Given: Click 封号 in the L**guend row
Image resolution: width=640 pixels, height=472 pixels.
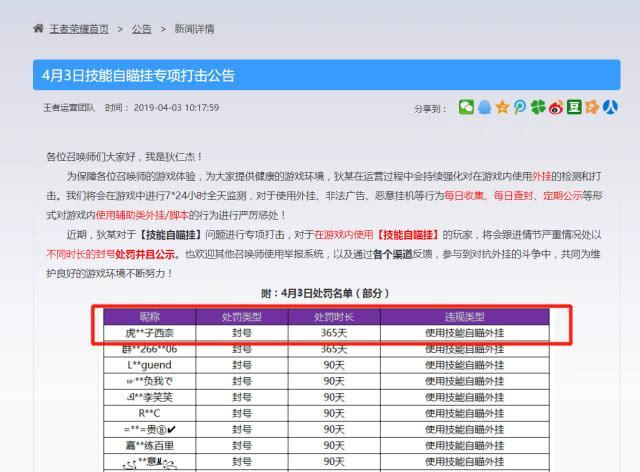Looking at the screenshot, I should pos(242,365).
